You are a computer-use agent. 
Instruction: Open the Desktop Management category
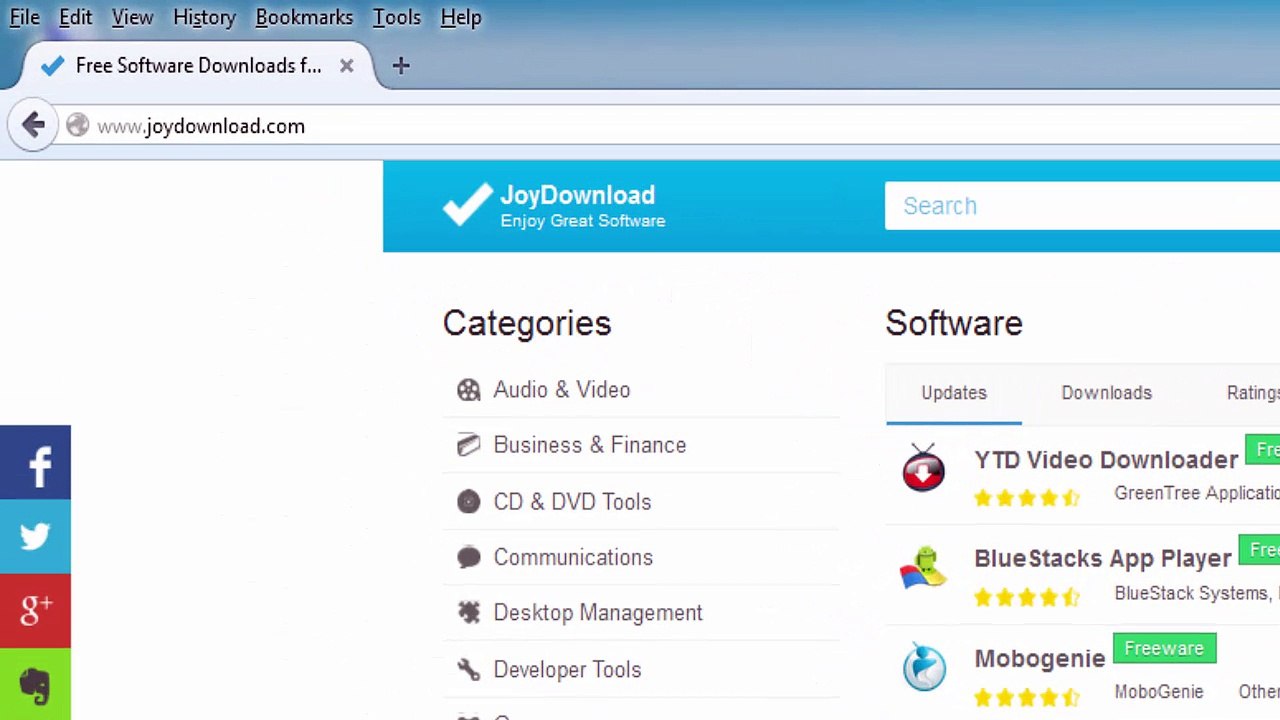598,613
